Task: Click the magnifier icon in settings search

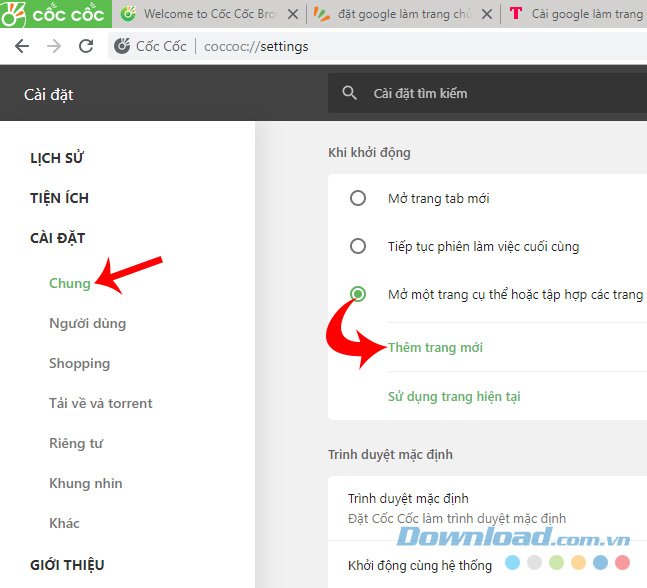Action: (x=349, y=93)
